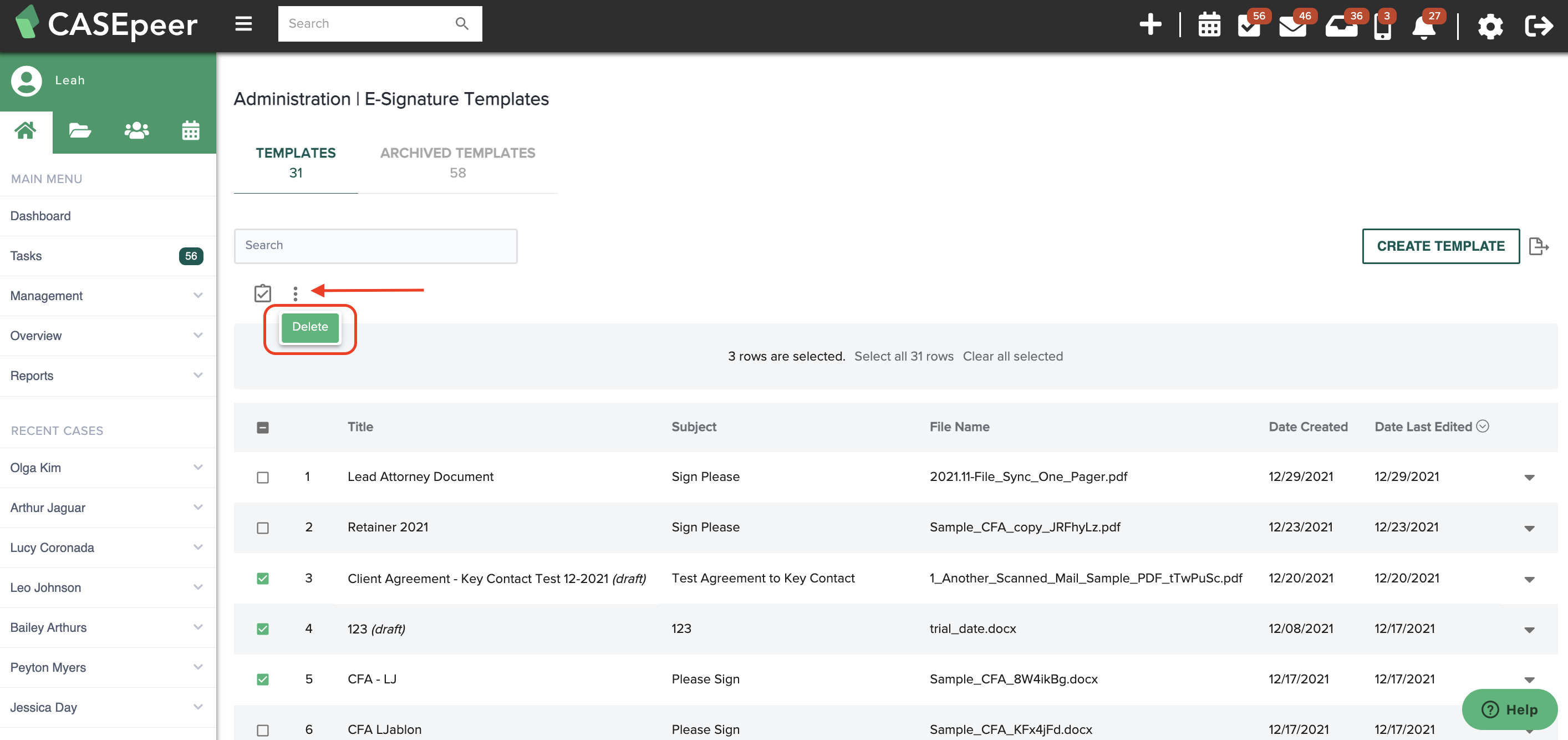The width and height of the screenshot is (1568, 740).
Task: Click the templates Search input field
Action: click(375, 246)
